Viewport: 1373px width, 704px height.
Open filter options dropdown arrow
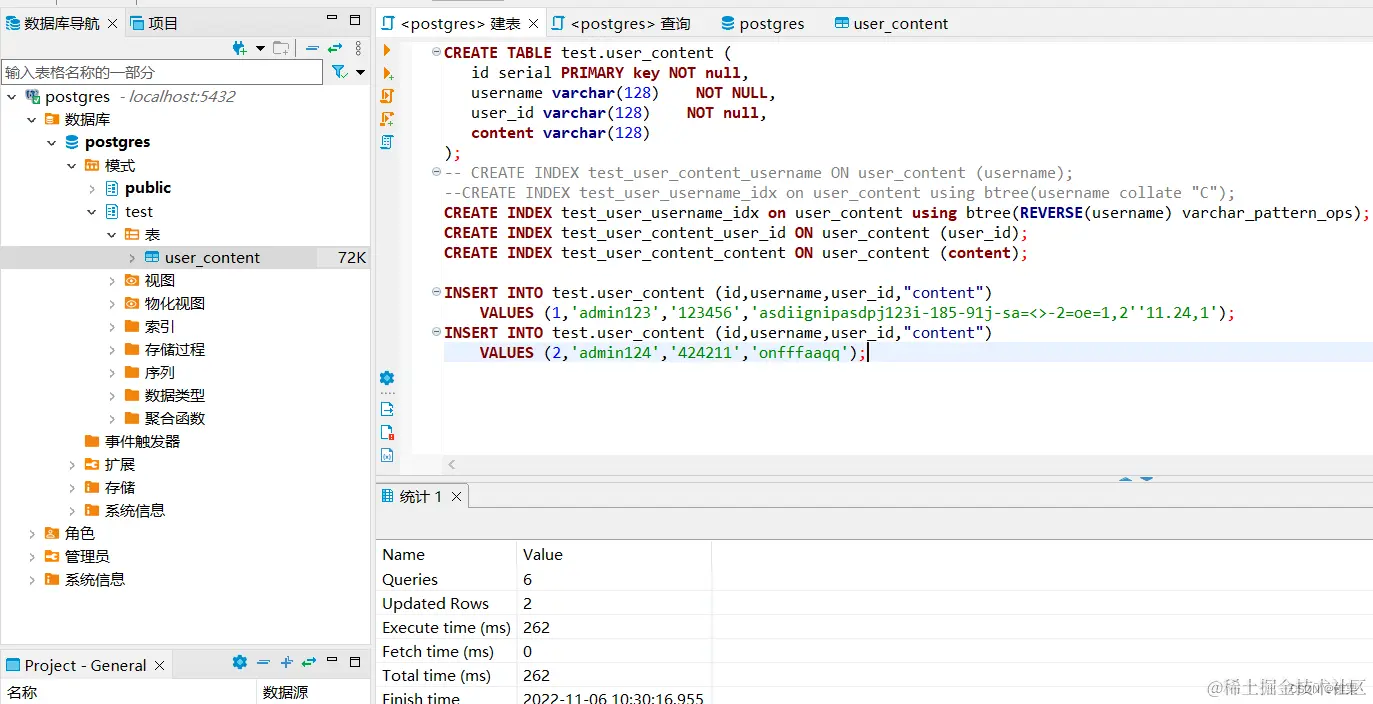pos(361,72)
